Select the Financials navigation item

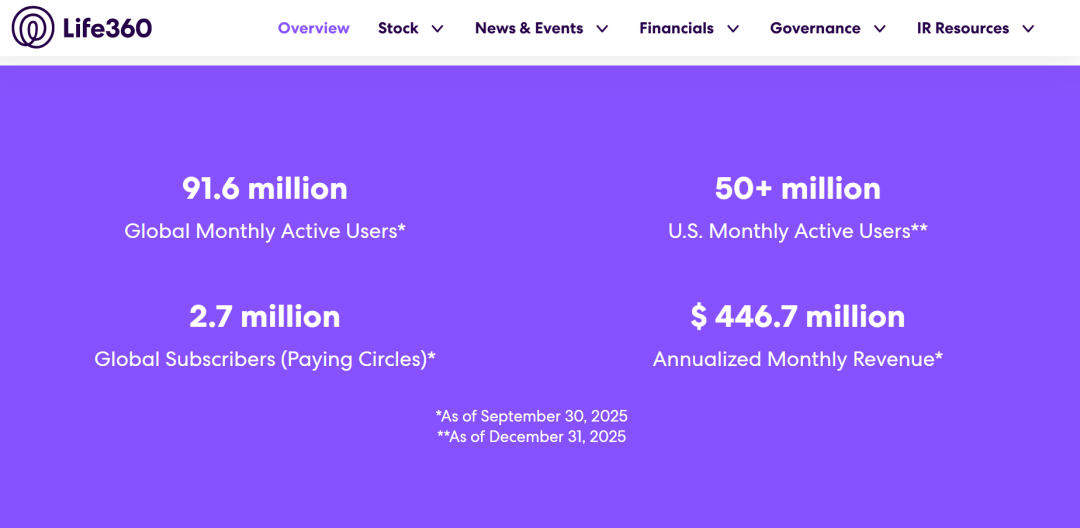point(677,28)
